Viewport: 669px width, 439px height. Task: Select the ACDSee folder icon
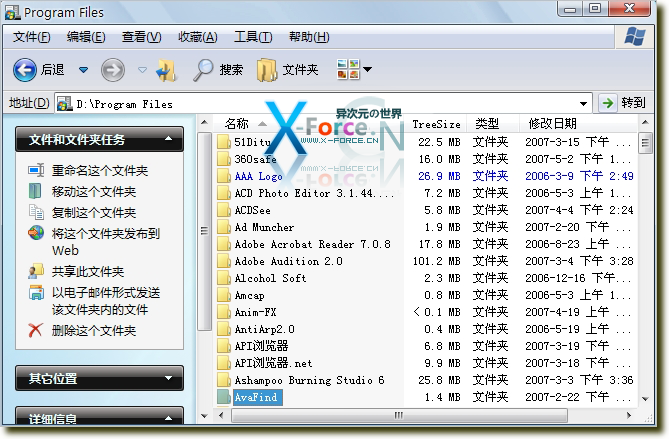point(224,210)
